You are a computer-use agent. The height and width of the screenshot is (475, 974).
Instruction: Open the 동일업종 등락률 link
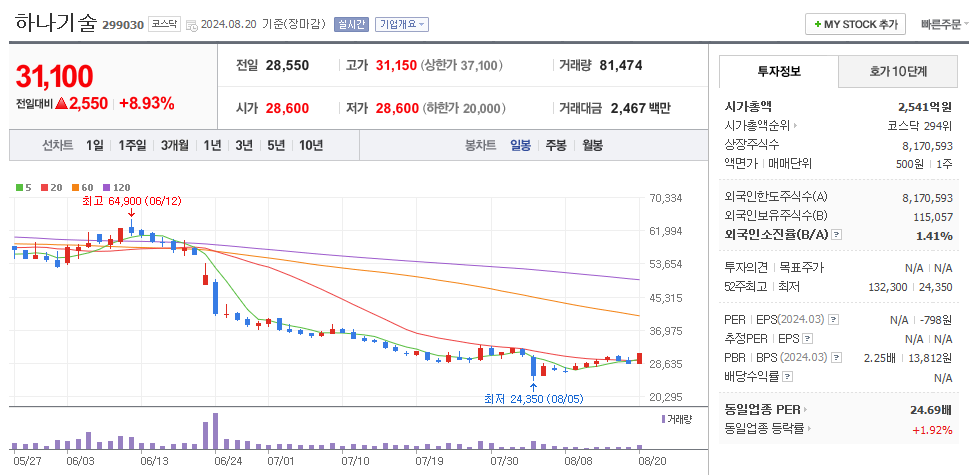[765, 429]
